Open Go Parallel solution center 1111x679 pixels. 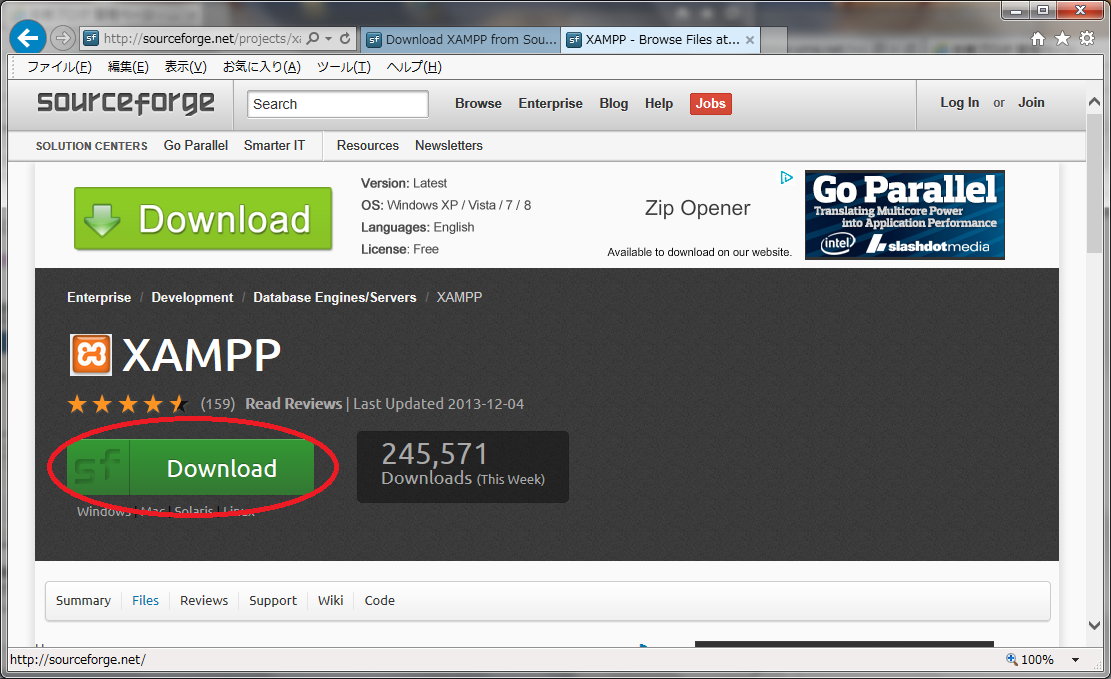[x=196, y=145]
